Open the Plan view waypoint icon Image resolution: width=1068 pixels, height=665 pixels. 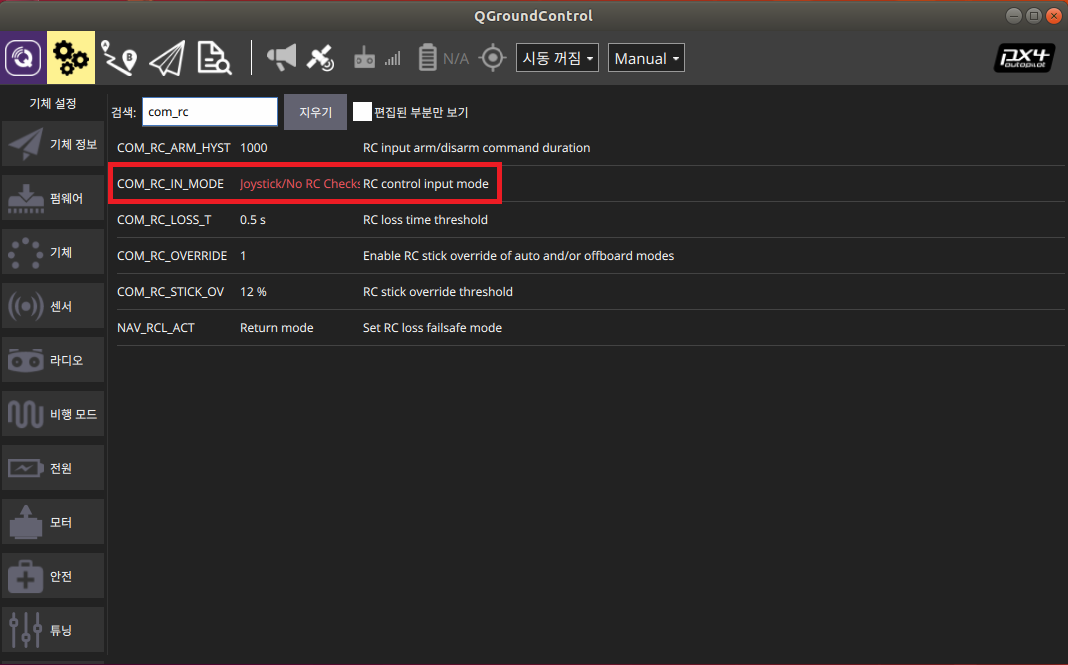[x=119, y=58]
